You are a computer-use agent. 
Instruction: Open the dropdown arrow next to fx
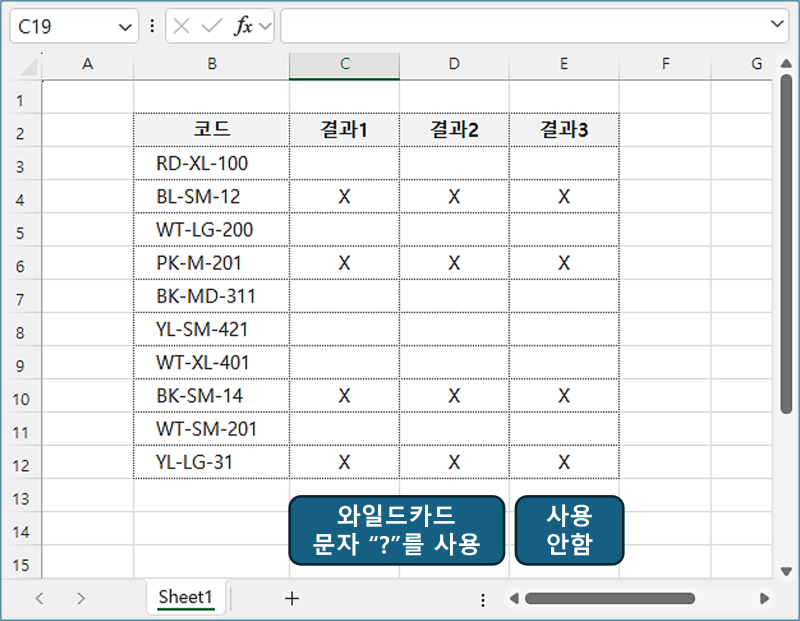[265, 27]
